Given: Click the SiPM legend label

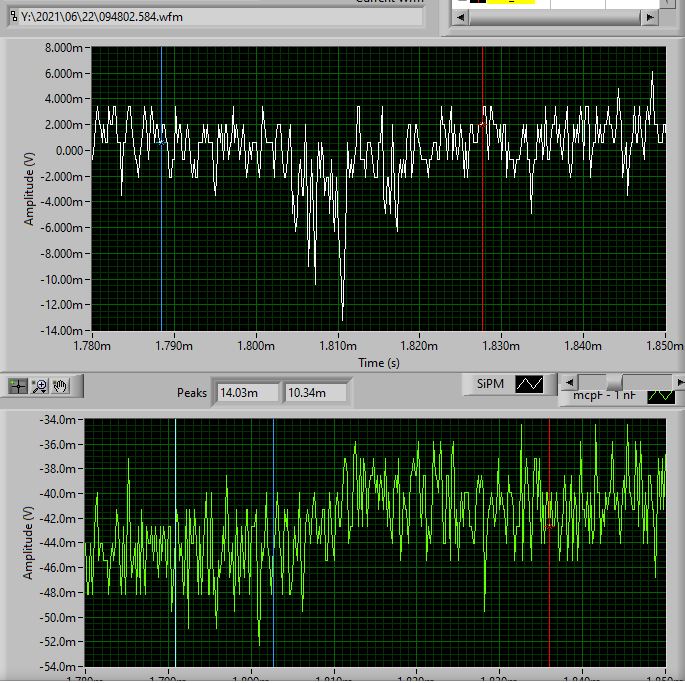Looking at the screenshot, I should click(489, 384).
